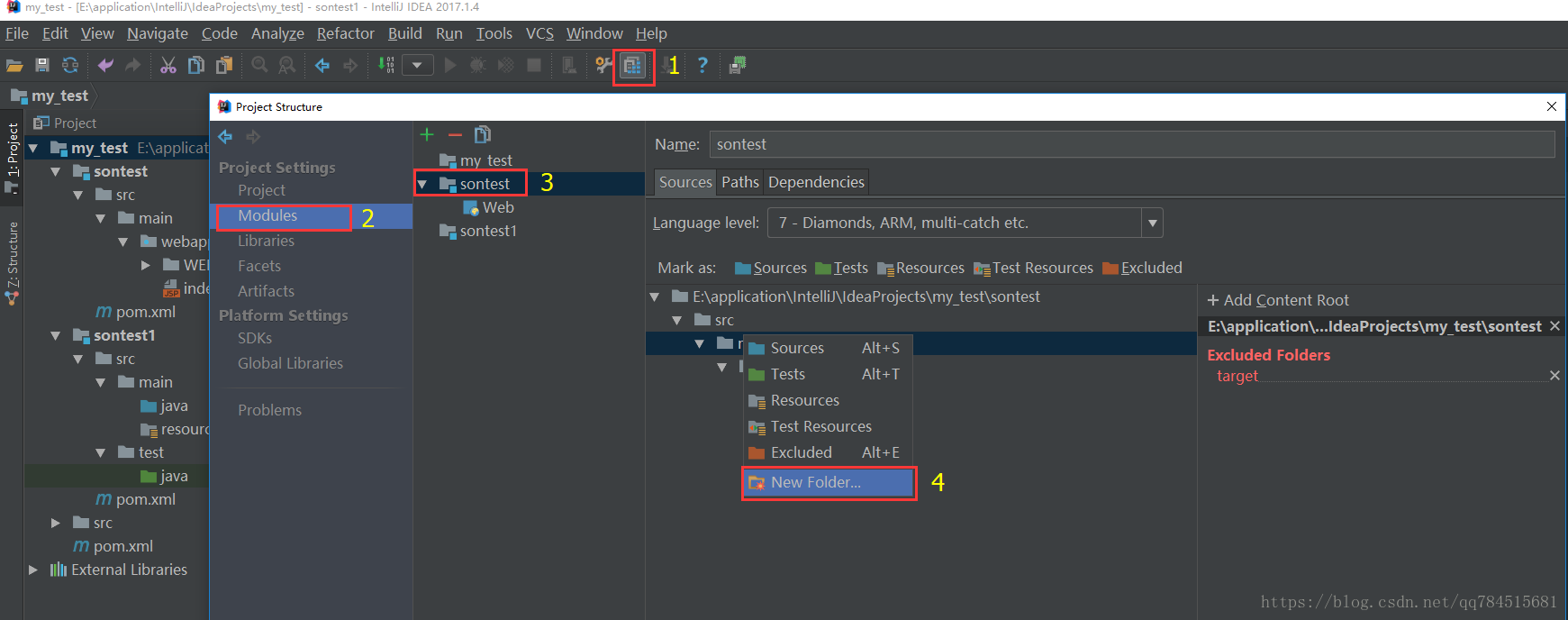Screen dimensions: 1568x620
Task: Select Libraries in Project Settings
Action: 267,241
